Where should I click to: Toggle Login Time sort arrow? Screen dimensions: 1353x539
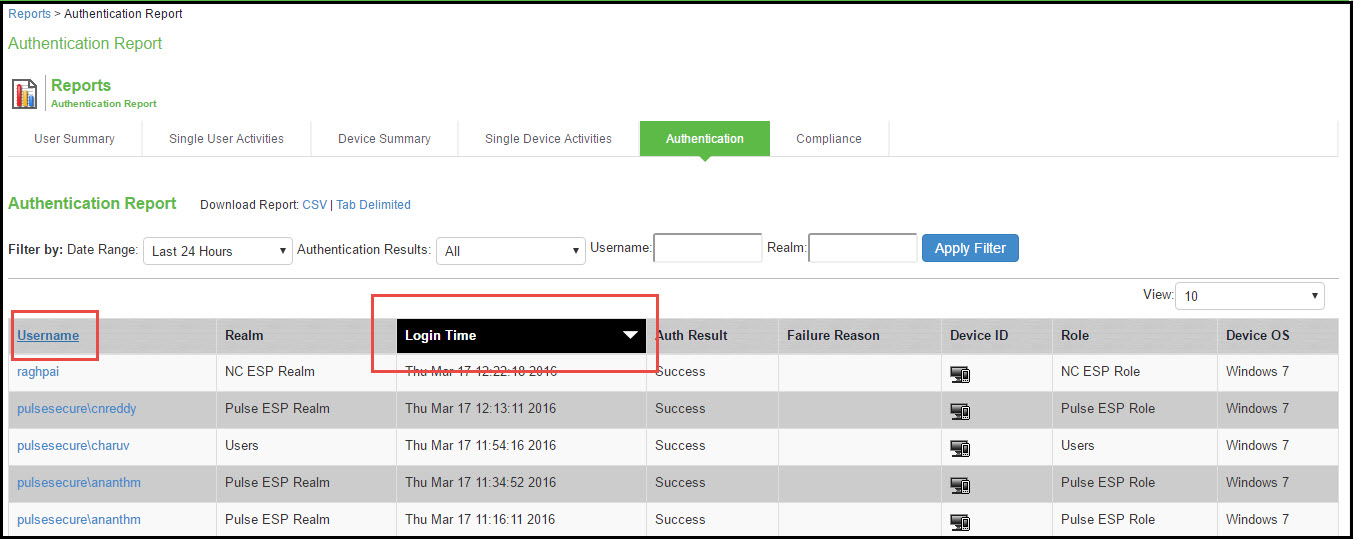coord(630,336)
